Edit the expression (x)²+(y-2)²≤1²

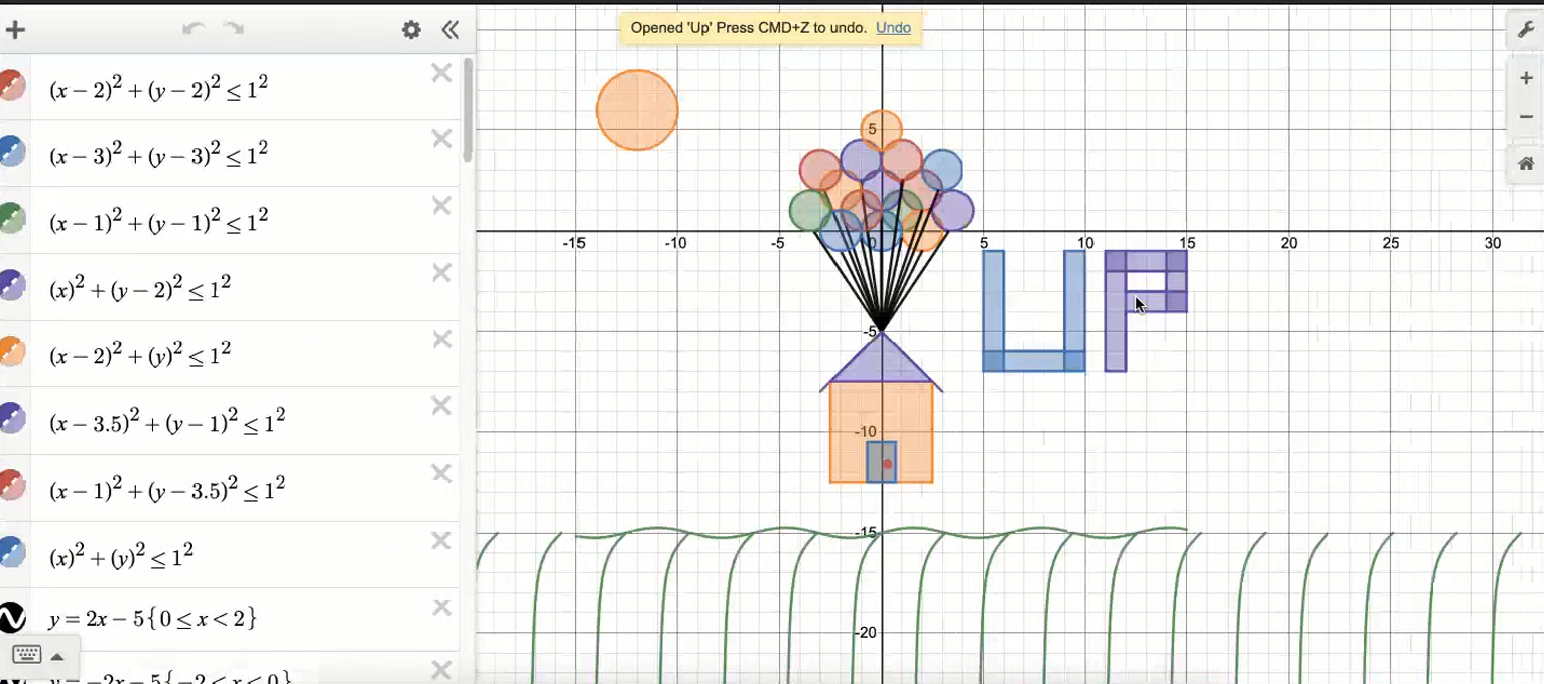140,287
